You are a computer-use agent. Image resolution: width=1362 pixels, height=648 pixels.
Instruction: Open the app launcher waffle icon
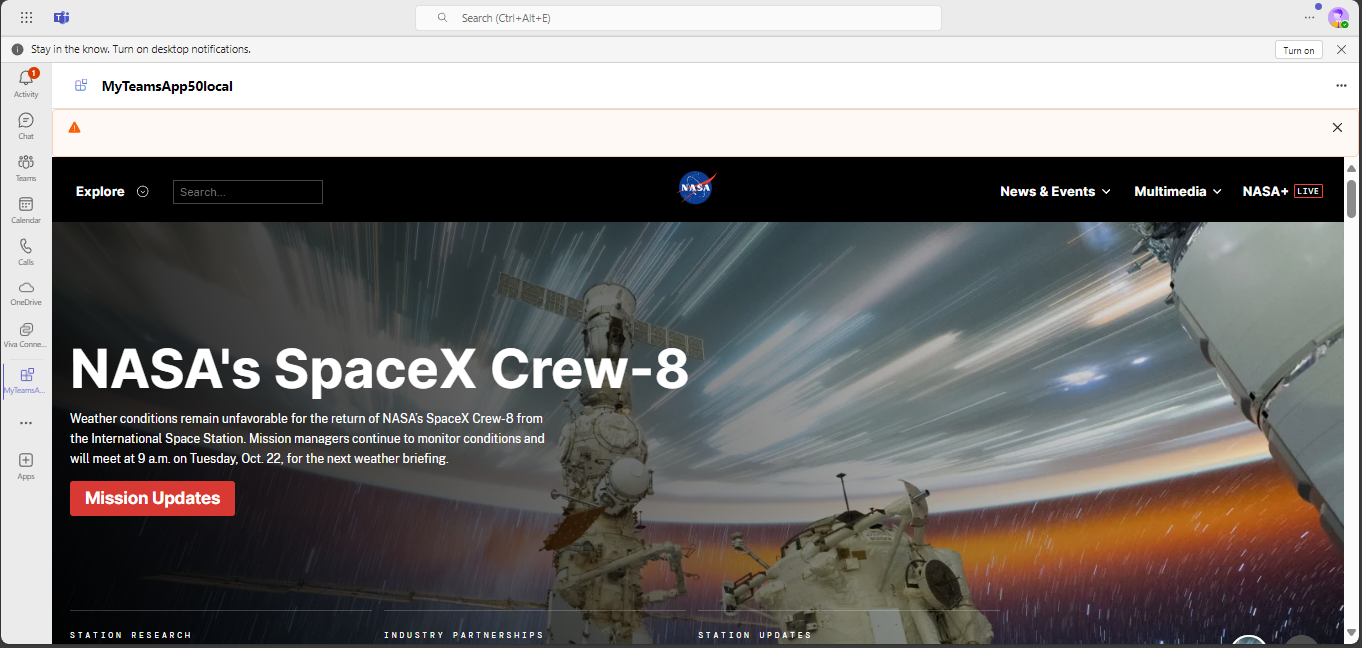26,18
